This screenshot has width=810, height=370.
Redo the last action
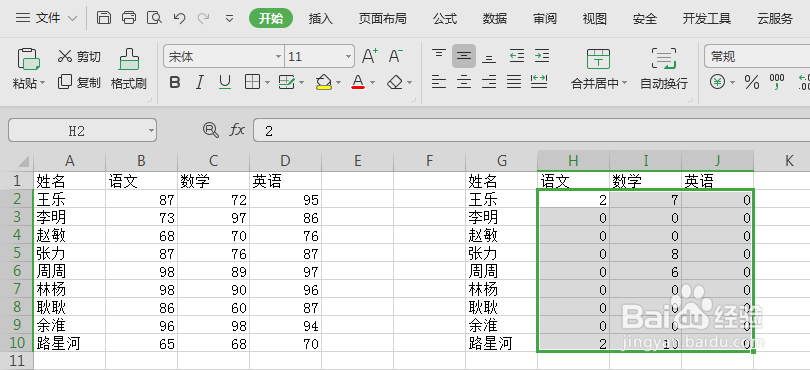(204, 19)
